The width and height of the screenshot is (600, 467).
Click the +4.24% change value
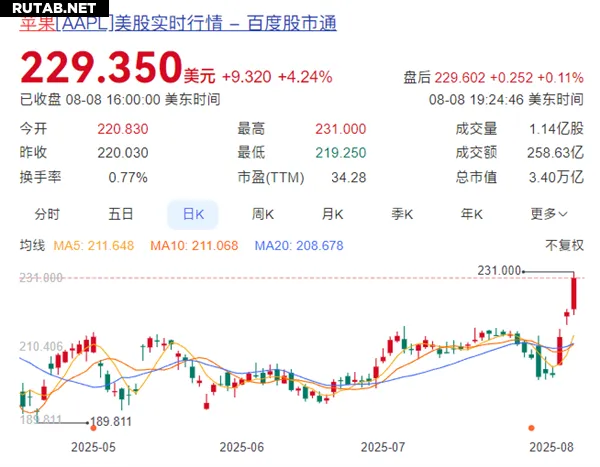pyautogui.click(x=305, y=77)
